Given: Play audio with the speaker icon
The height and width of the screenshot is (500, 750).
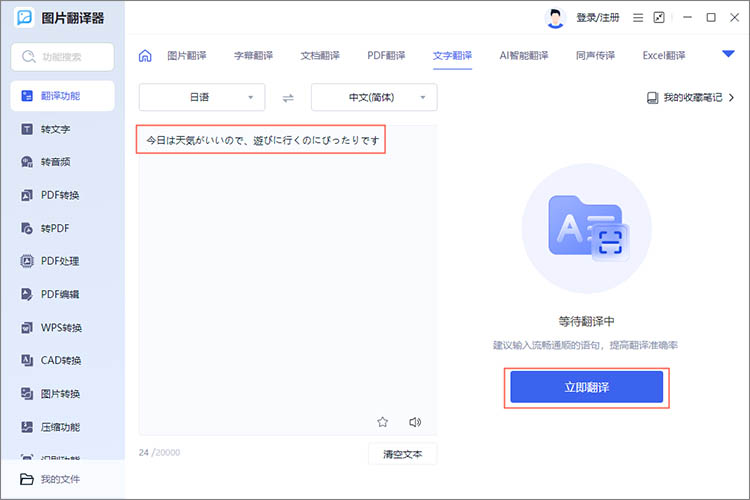Looking at the screenshot, I should tap(415, 422).
